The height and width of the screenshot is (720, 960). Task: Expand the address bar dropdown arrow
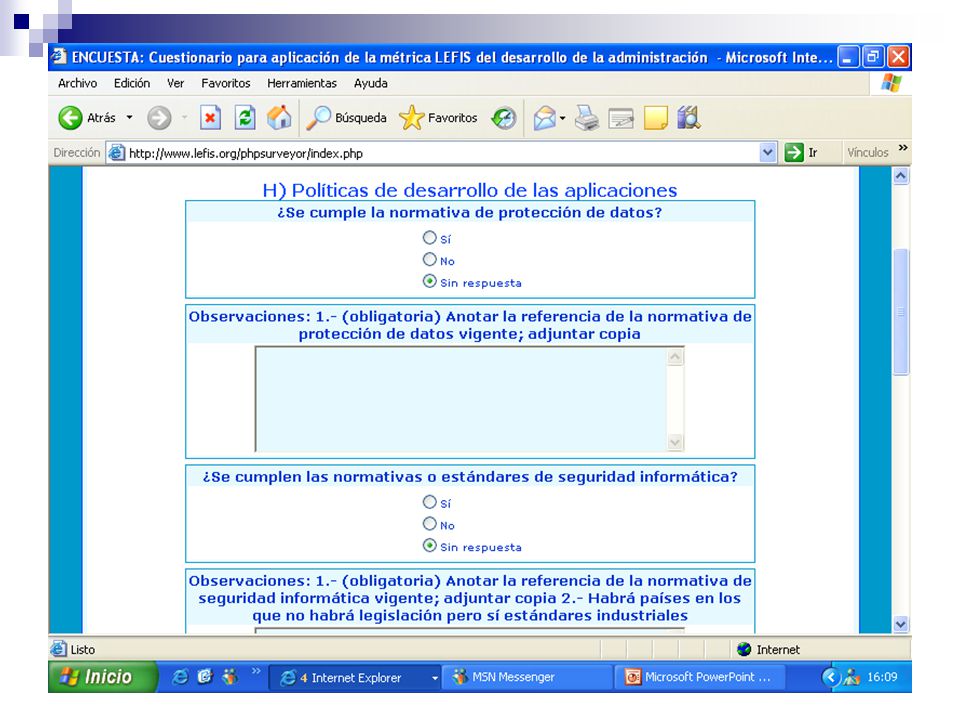tap(768, 152)
